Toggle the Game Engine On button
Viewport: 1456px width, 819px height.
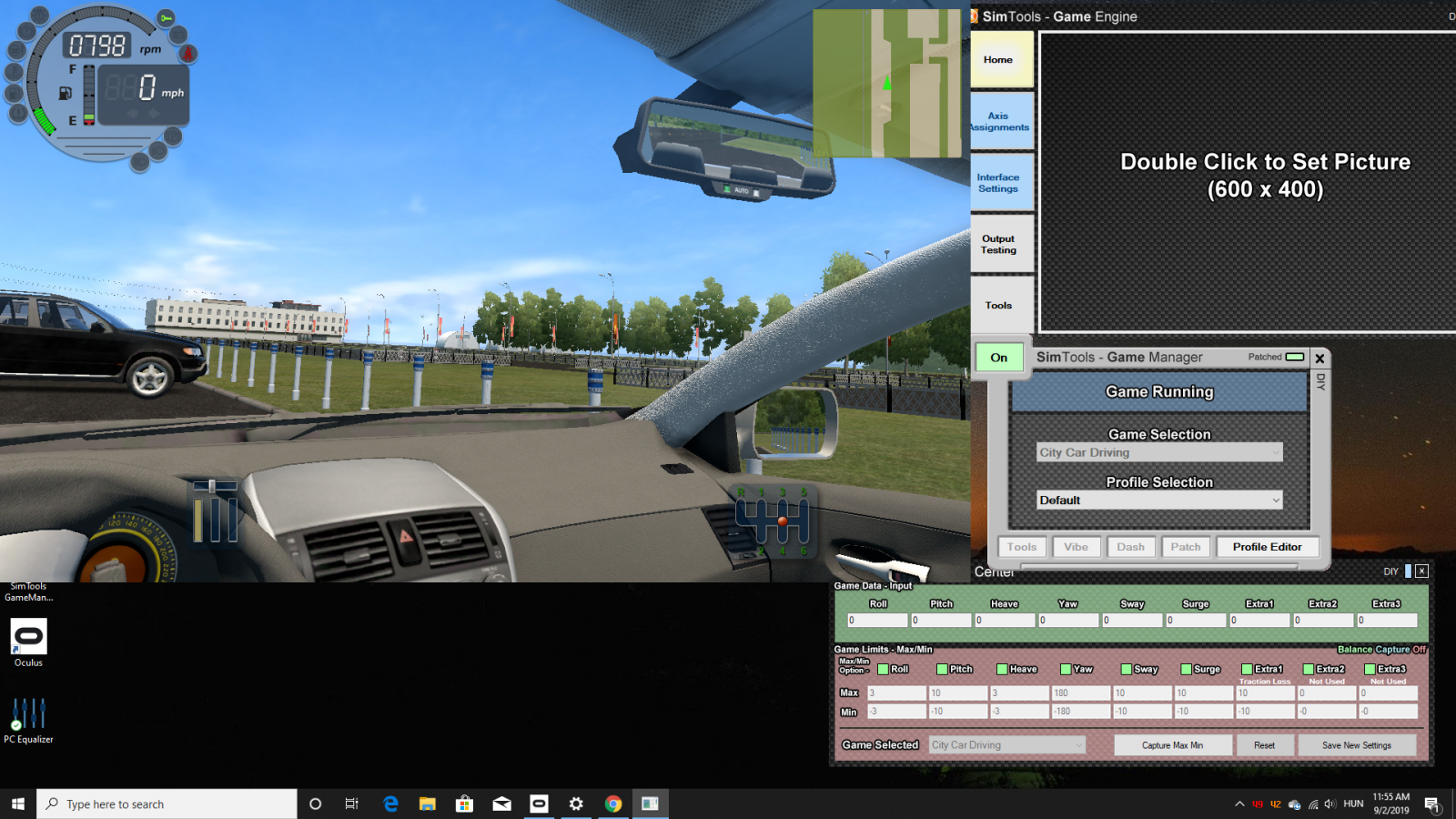pyautogui.click(x=999, y=358)
